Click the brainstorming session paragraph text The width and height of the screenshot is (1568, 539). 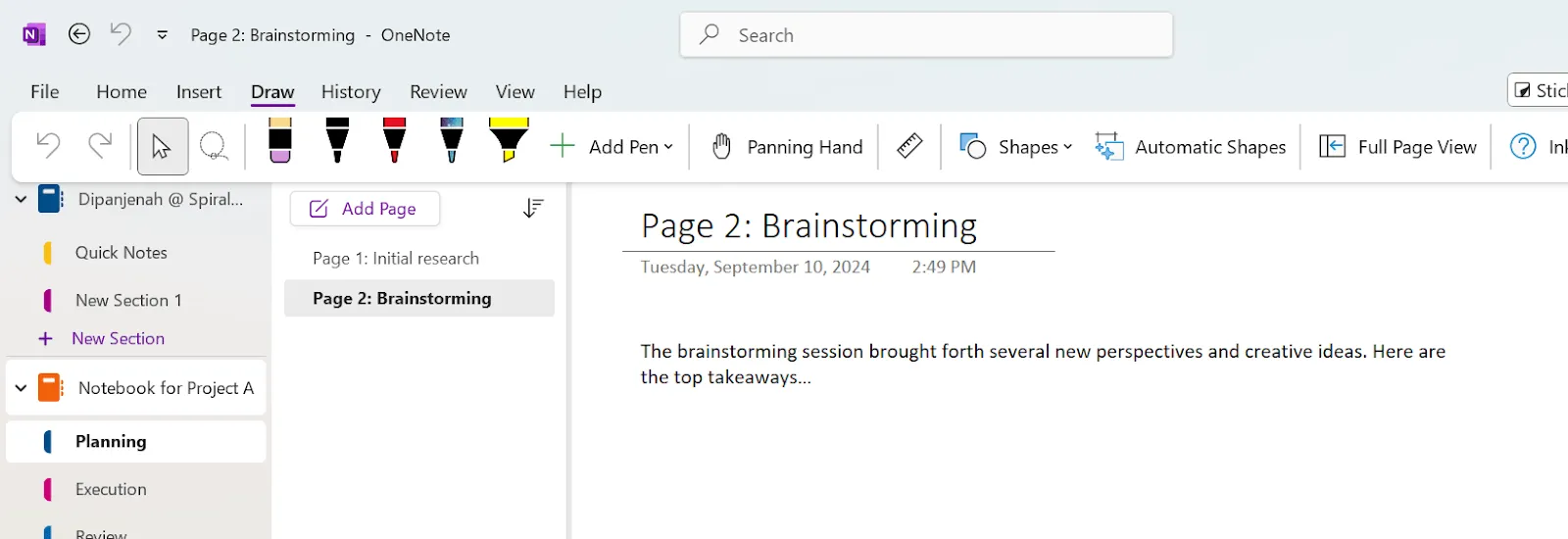[1043, 364]
